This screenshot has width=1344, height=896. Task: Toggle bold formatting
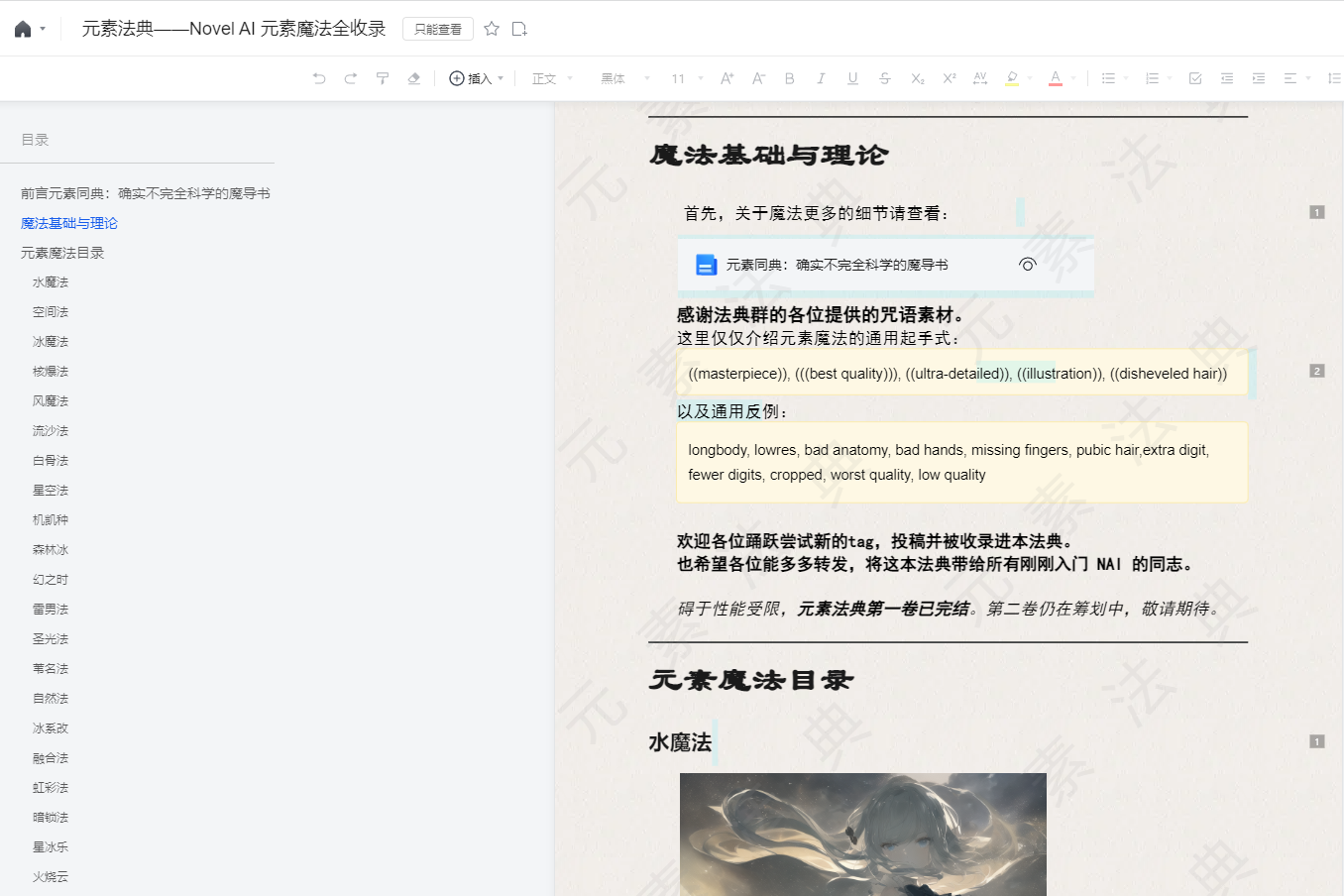(x=789, y=77)
